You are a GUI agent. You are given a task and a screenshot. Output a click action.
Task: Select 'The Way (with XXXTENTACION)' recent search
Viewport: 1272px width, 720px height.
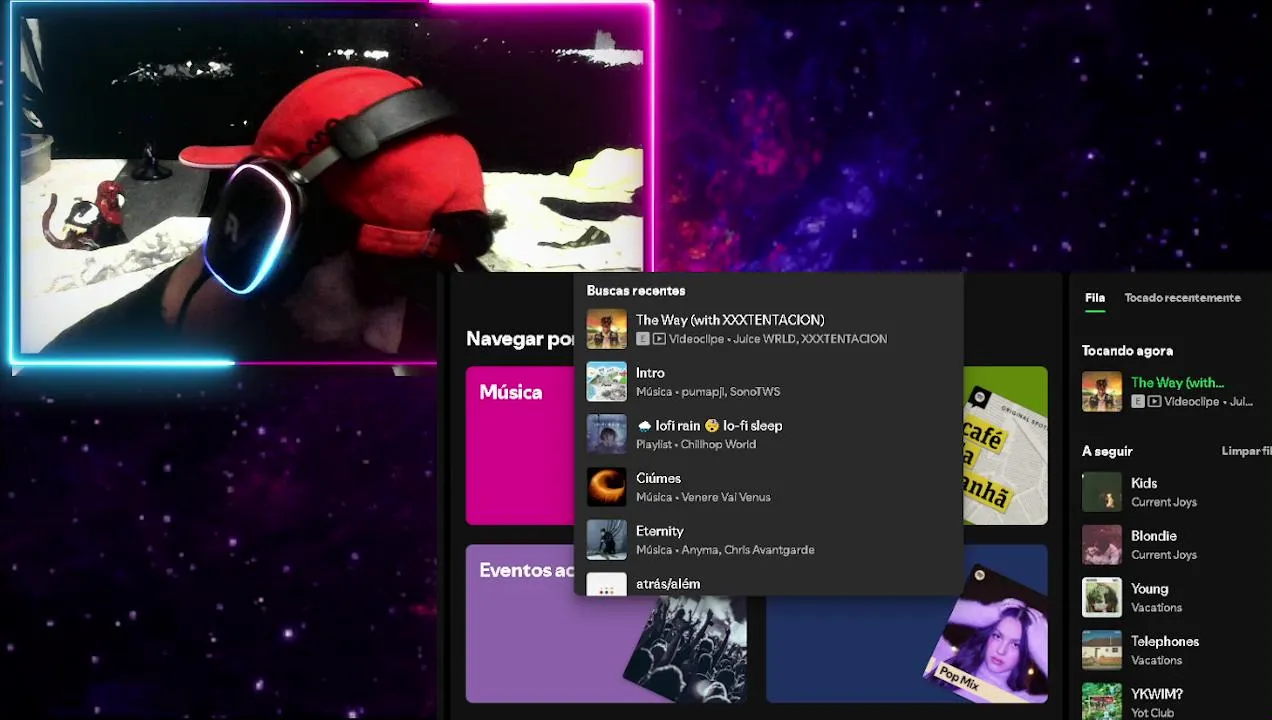768,329
